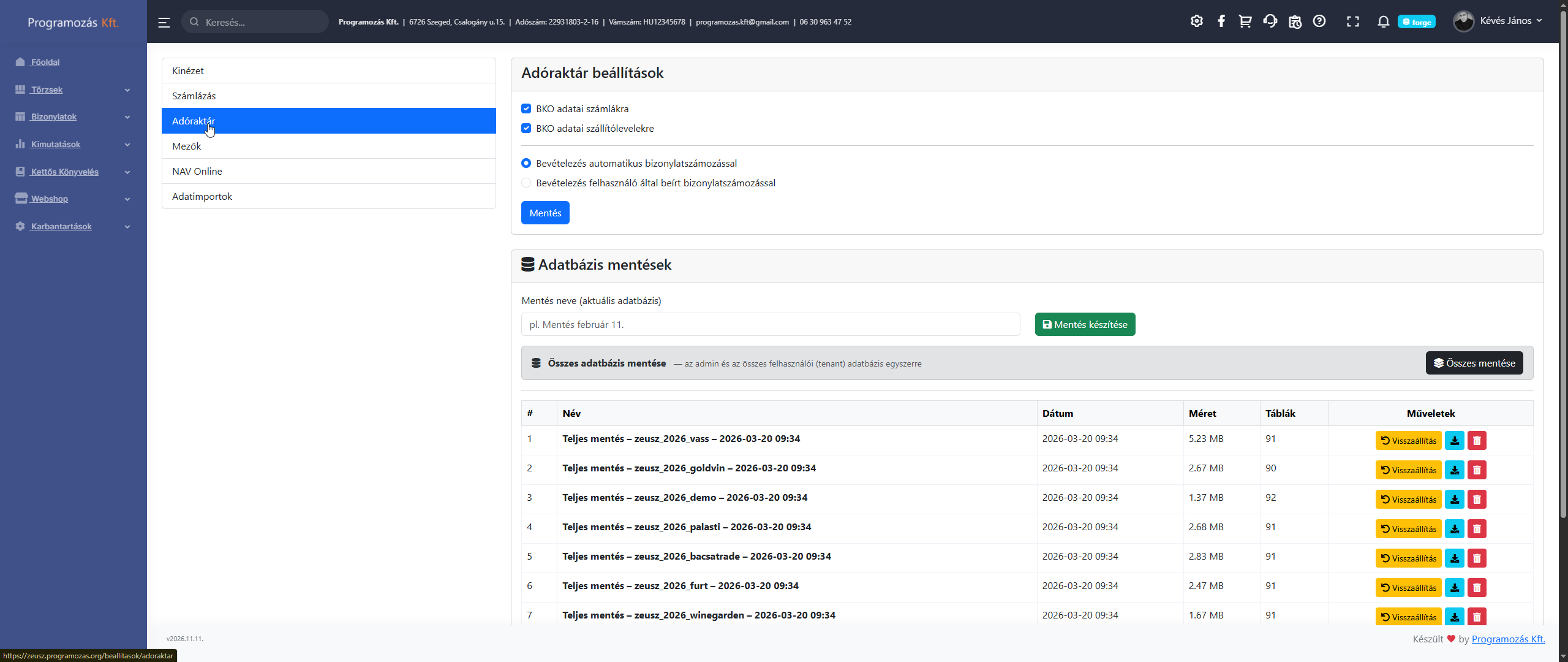Open the Facebook icon in header
The image size is (1568, 662).
[1221, 21]
